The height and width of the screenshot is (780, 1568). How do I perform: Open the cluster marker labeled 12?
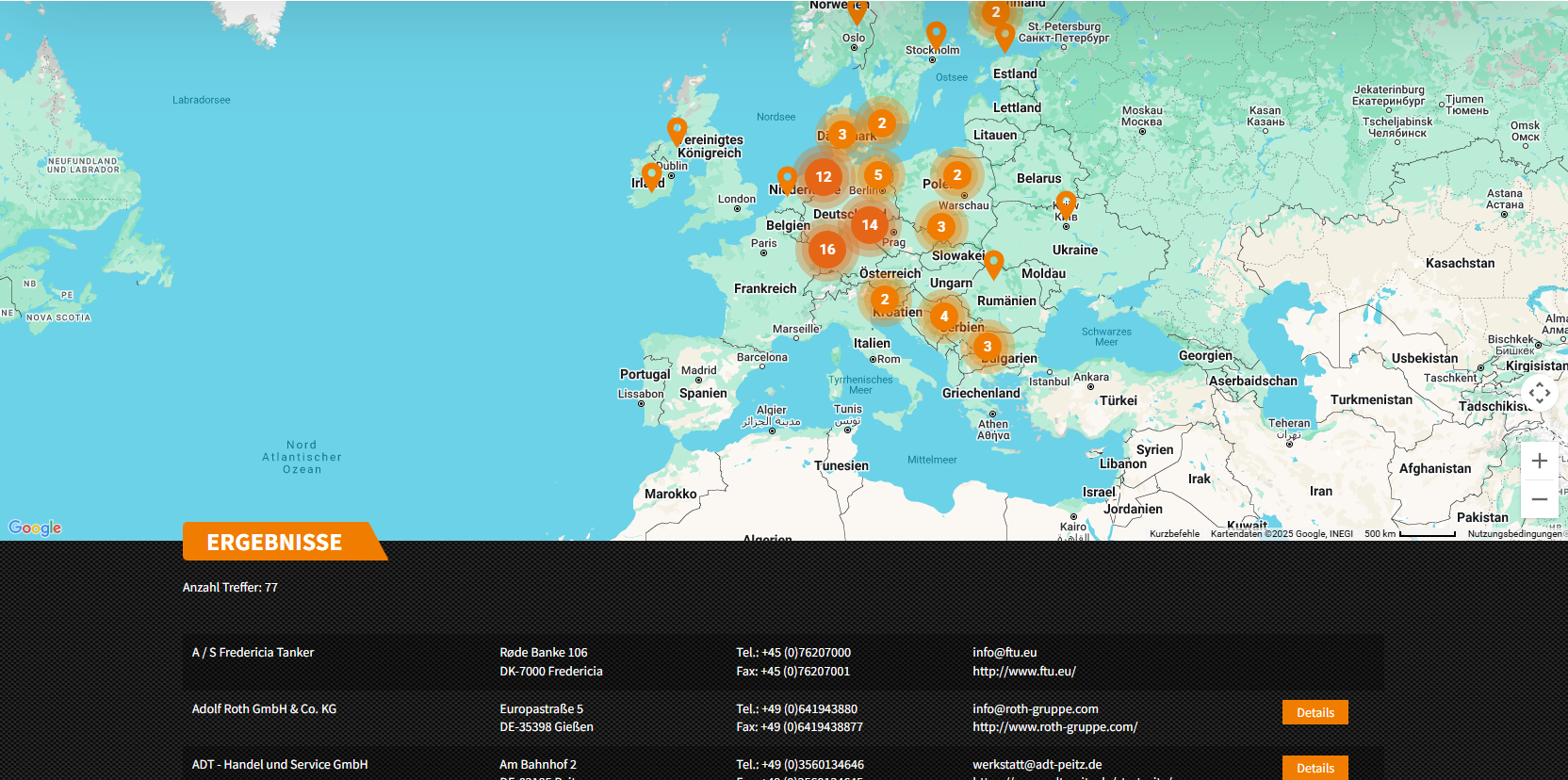[823, 177]
